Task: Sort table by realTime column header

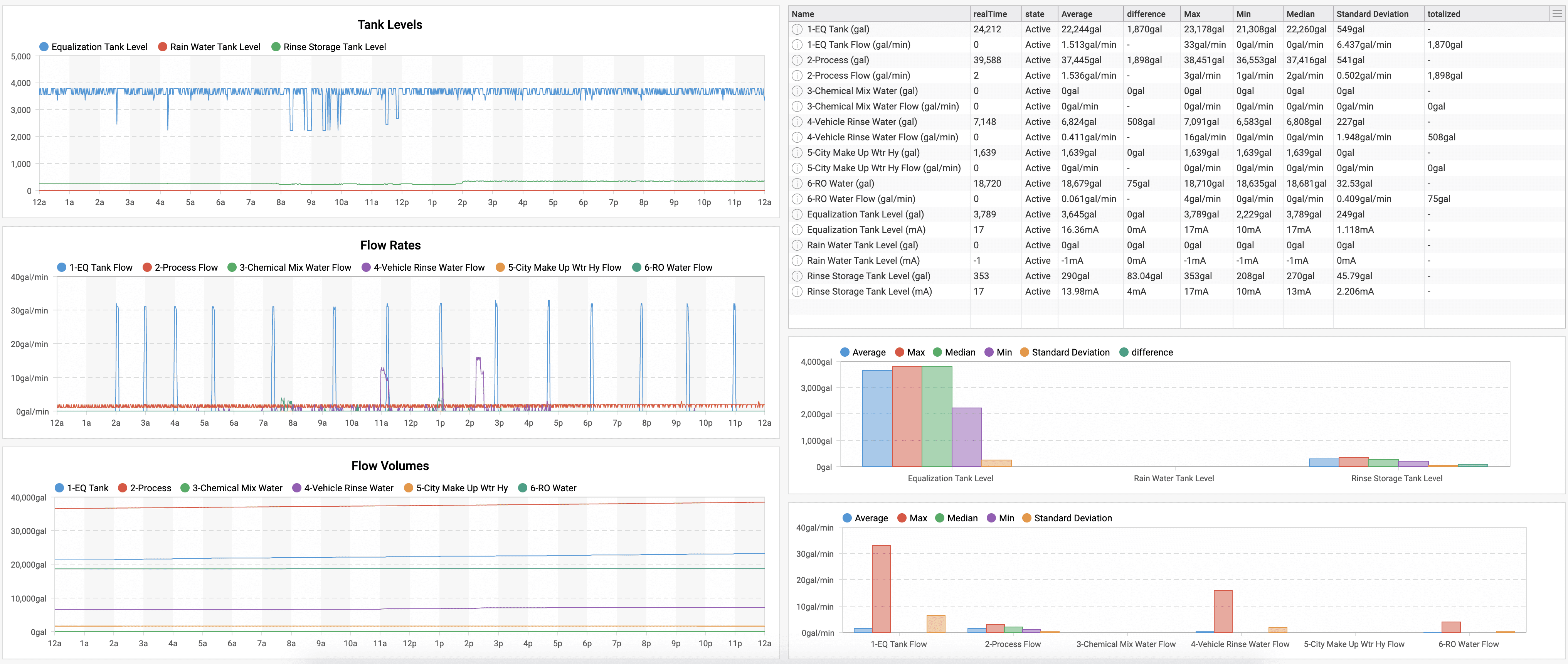Action: point(996,13)
